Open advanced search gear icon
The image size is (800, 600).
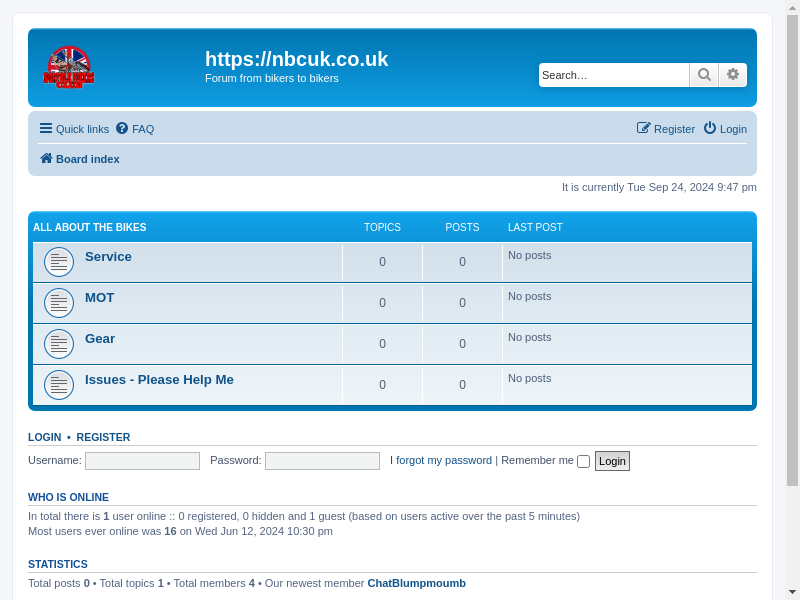point(733,75)
